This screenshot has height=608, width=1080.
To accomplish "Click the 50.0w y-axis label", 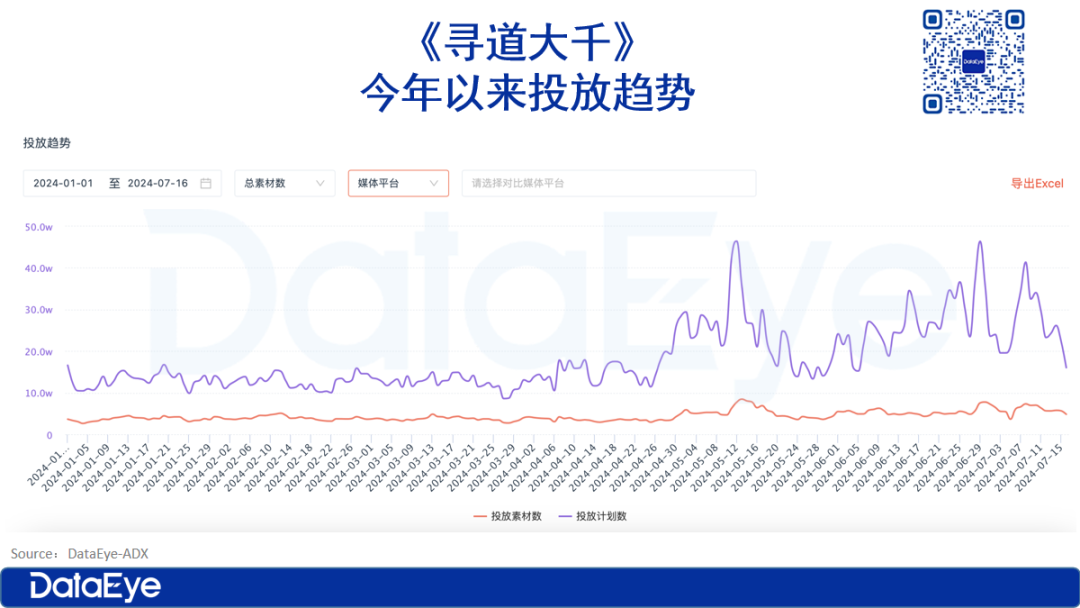I will [x=39, y=227].
